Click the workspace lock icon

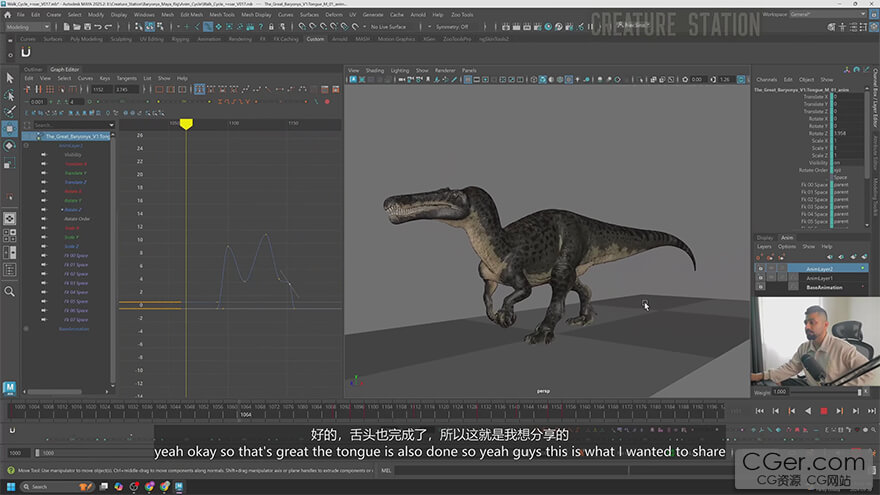coord(874,15)
